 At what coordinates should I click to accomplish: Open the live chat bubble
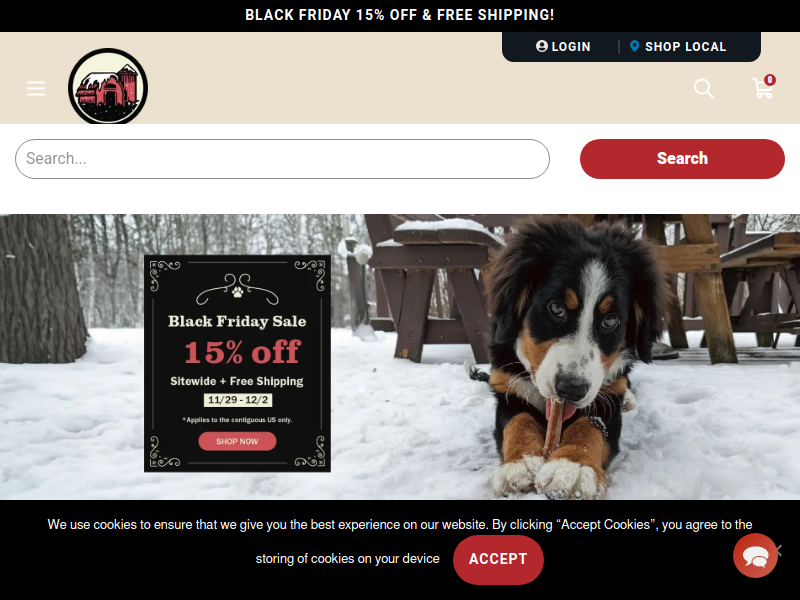(x=755, y=556)
